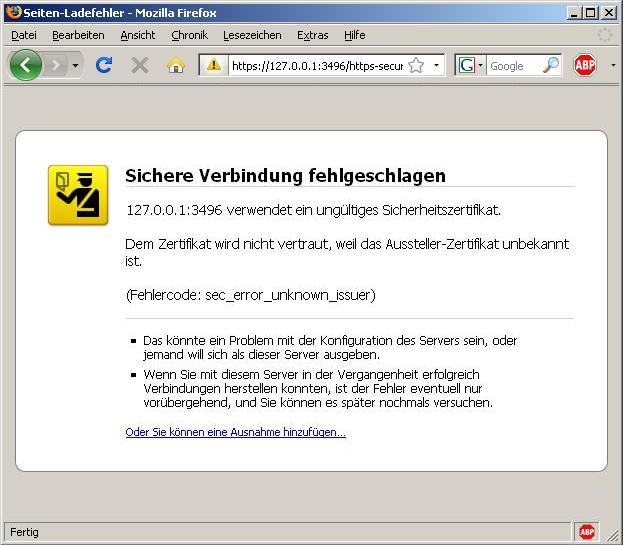Click the green Back arrow button

(x=25, y=66)
